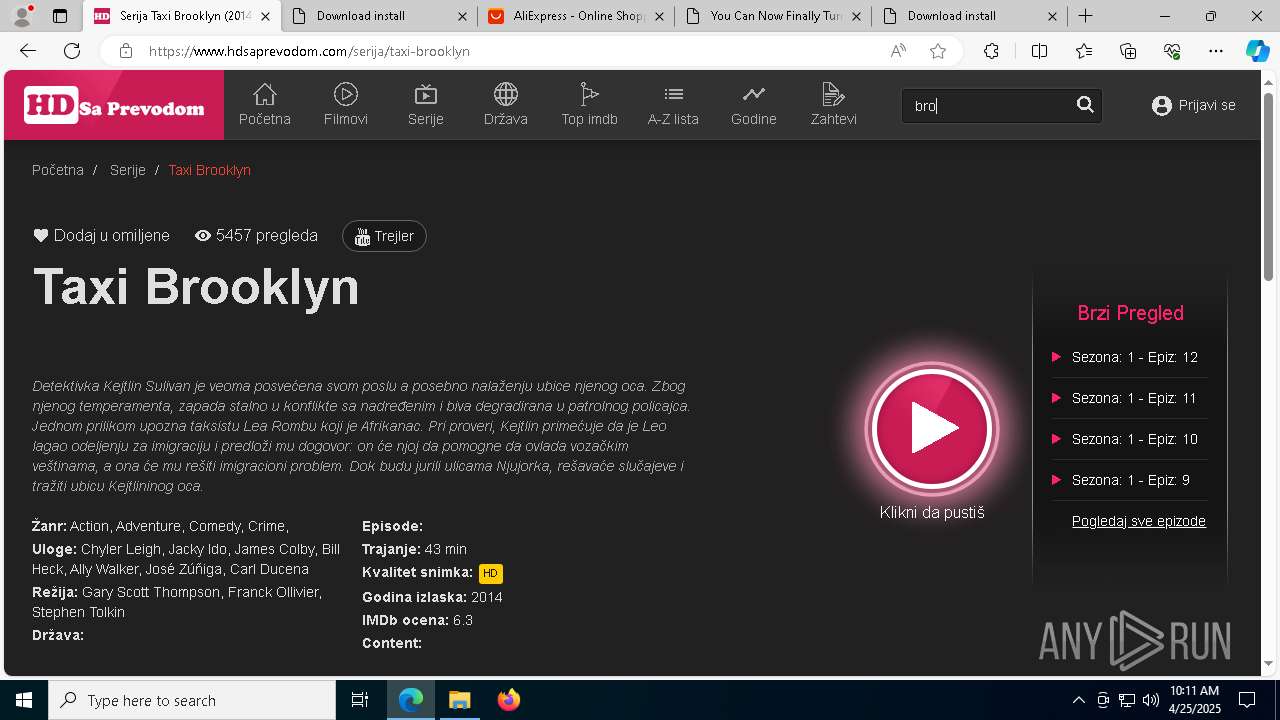
Task: Add to favorites with Dodaj u omiljene
Action: point(101,236)
